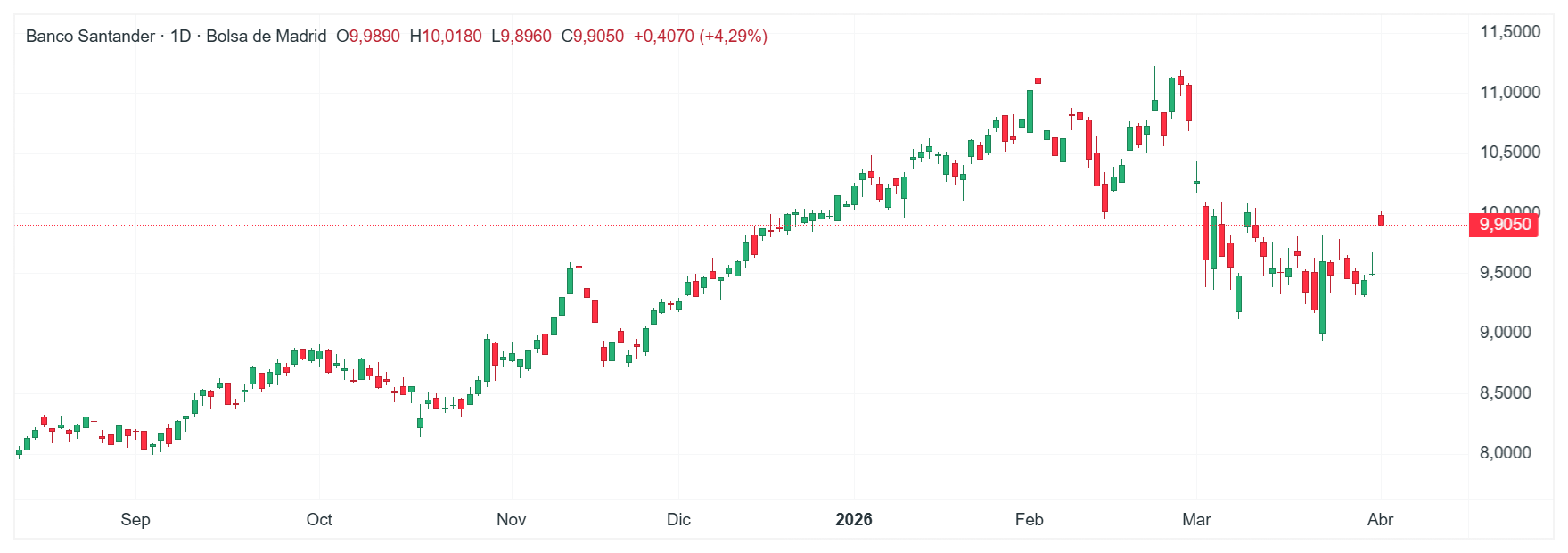Click the Feb marker on time axis
The height and width of the screenshot is (553, 1568).
[1030, 520]
